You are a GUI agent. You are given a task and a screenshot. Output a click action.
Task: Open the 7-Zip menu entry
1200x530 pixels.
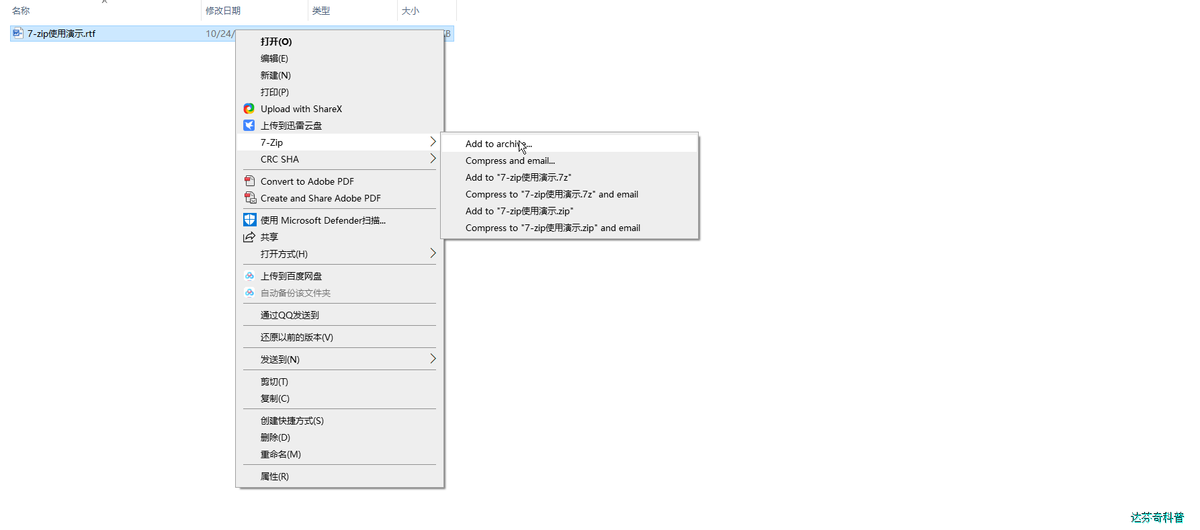[x=340, y=143]
